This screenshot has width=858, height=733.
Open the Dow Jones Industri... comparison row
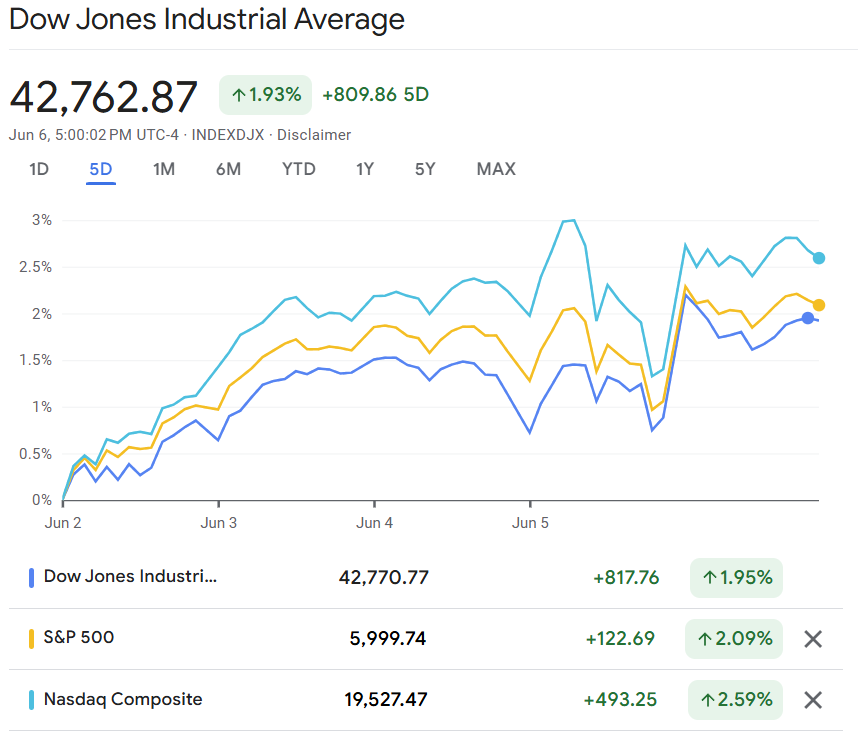[x=426, y=578]
